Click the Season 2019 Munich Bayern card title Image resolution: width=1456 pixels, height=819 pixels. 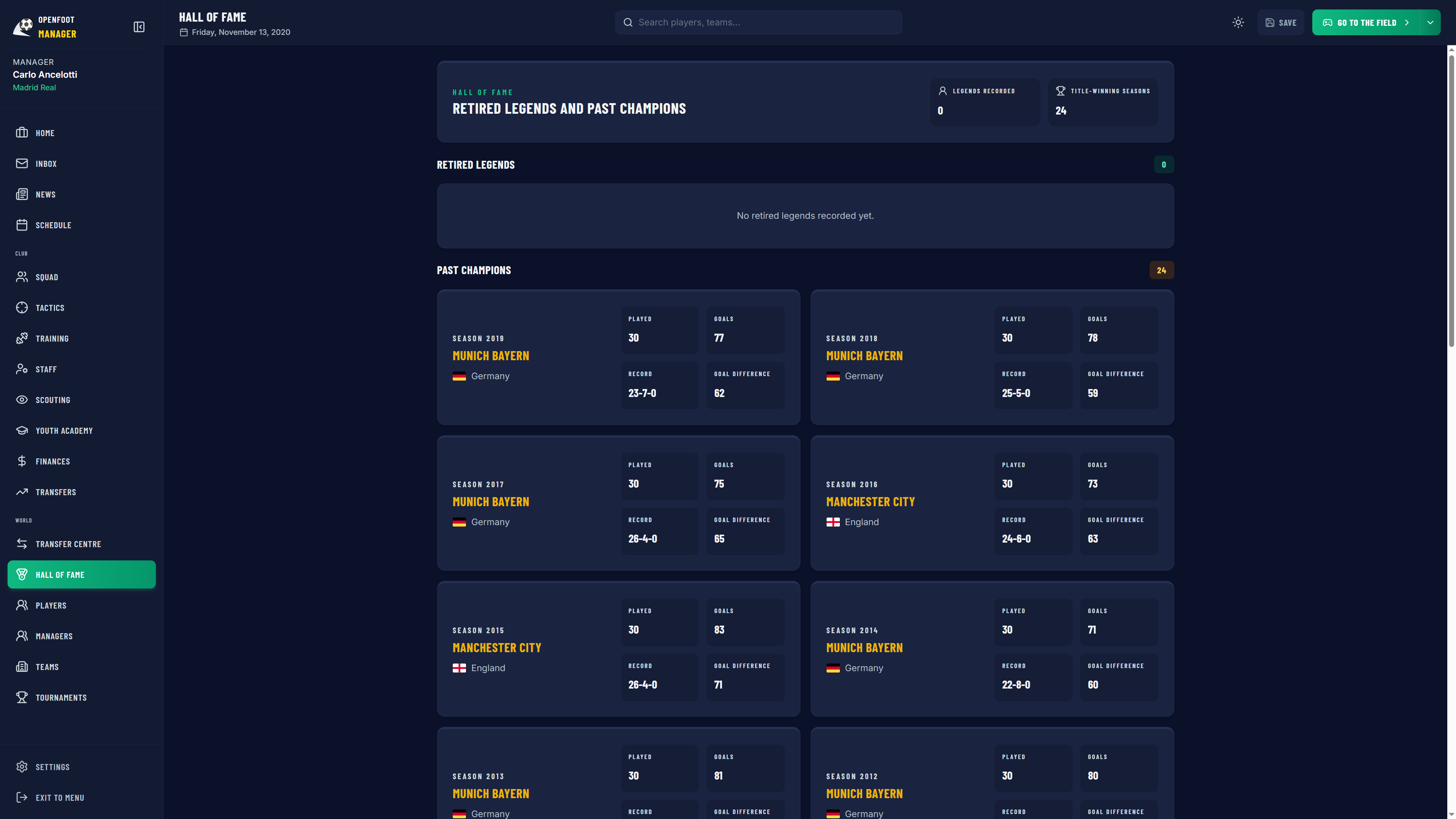click(x=491, y=356)
